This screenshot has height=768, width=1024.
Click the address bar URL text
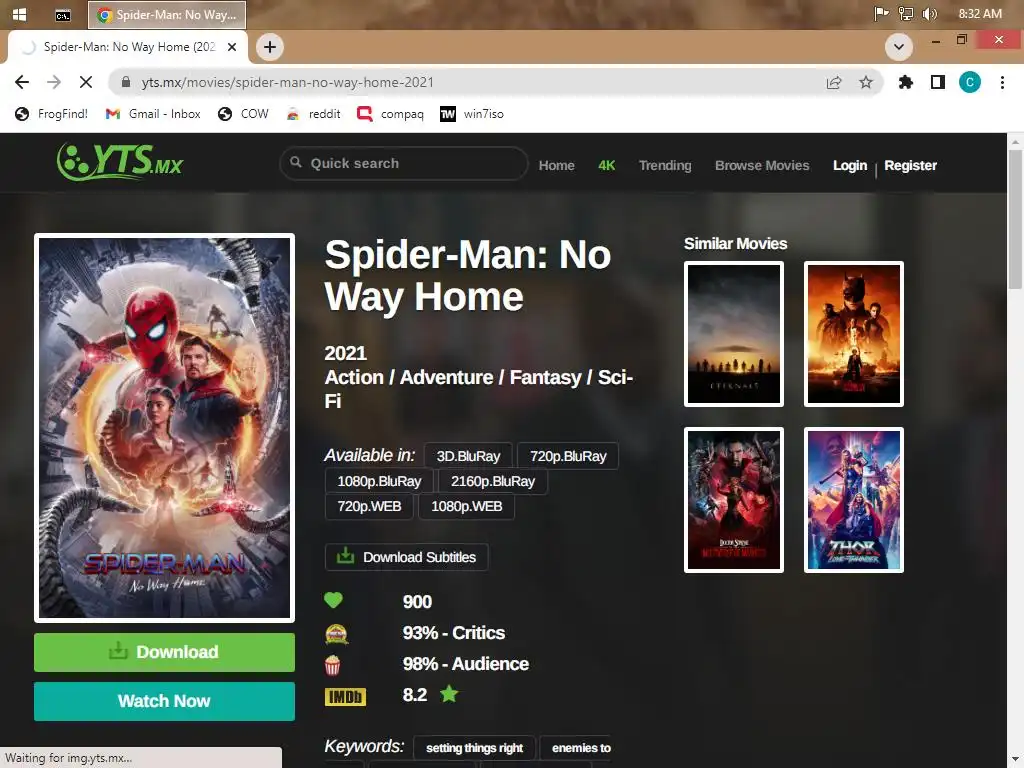(287, 82)
